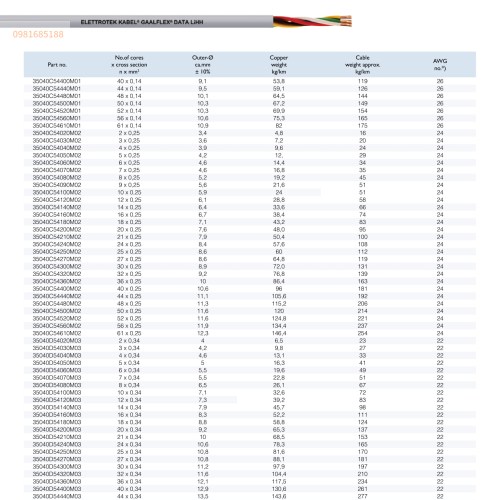Select the '7 x 0,25' cores cell
Screen dimensions: 500x500
click(129, 170)
